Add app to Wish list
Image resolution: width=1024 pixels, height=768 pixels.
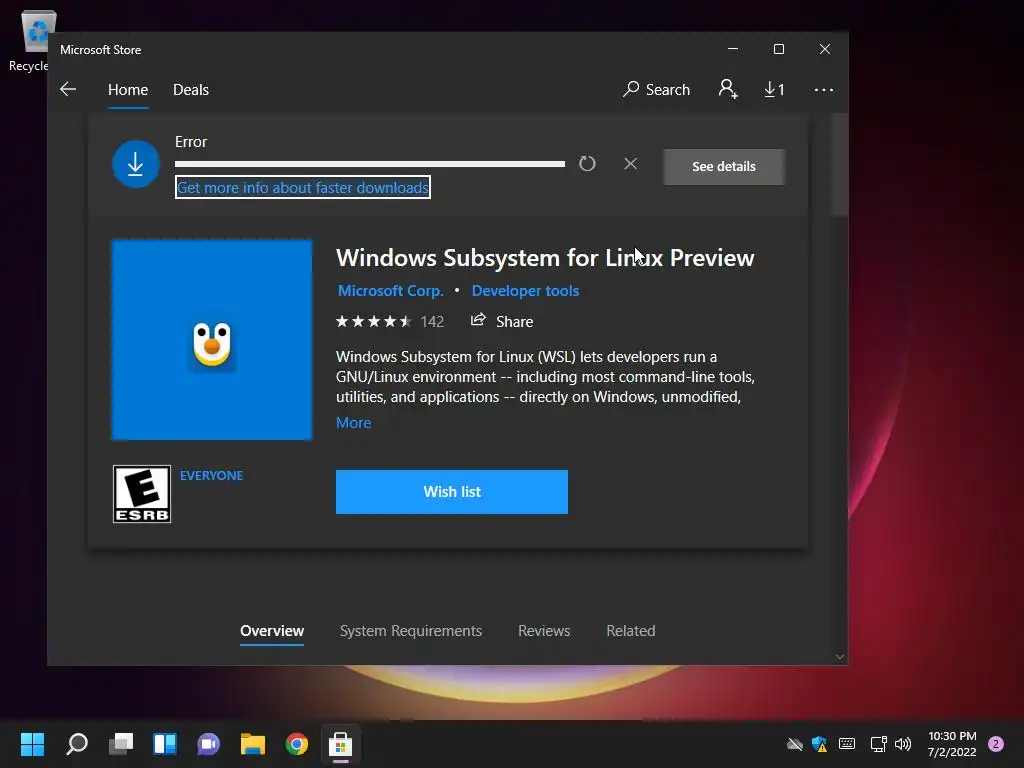(x=452, y=492)
